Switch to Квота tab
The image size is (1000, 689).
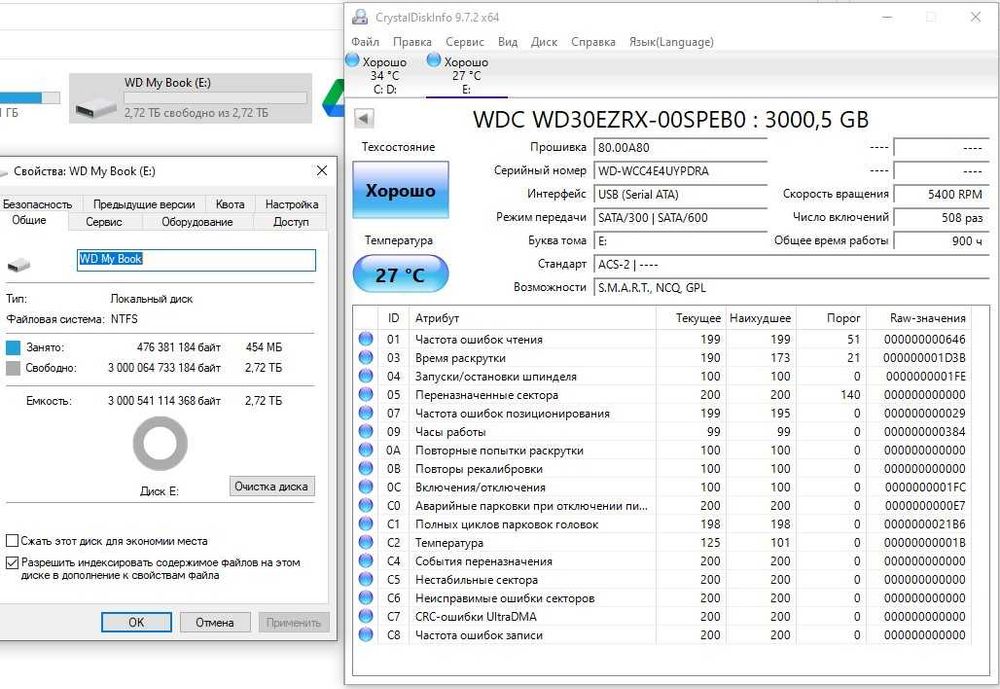[x=230, y=204]
